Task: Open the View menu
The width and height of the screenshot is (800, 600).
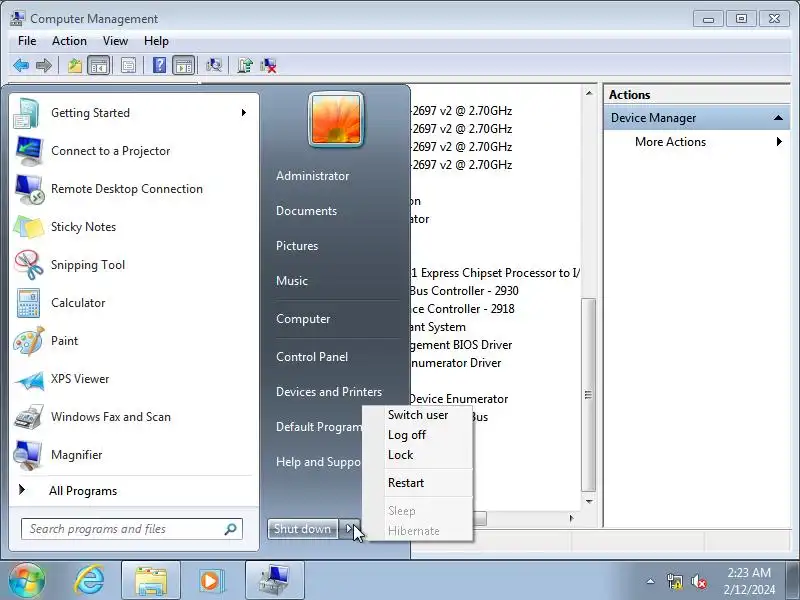Action: [115, 41]
